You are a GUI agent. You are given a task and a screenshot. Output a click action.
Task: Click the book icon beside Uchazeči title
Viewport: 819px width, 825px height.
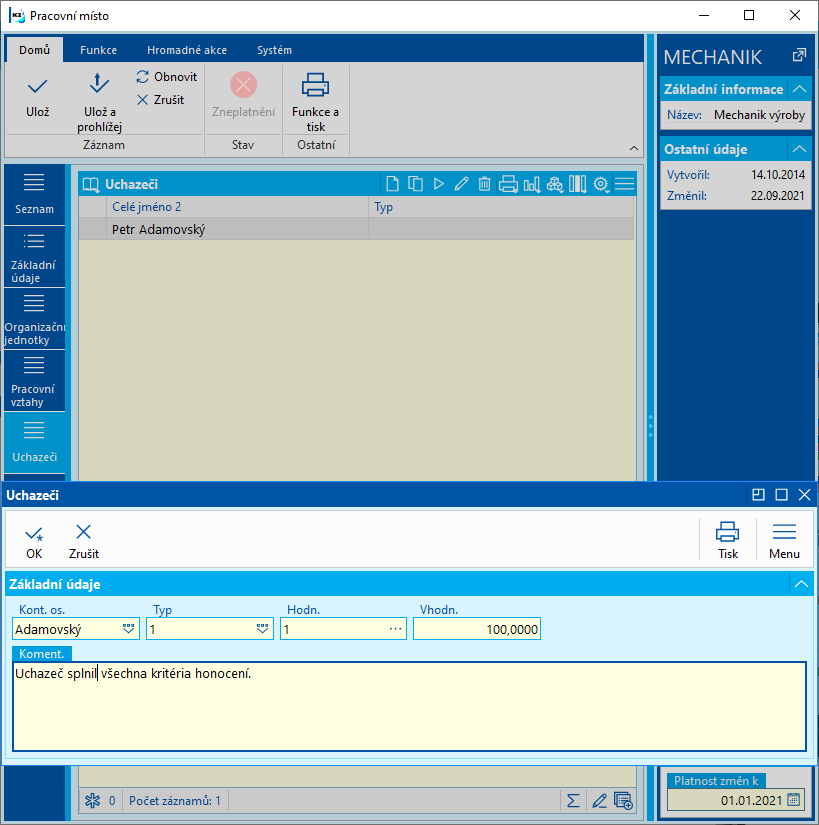coord(91,185)
